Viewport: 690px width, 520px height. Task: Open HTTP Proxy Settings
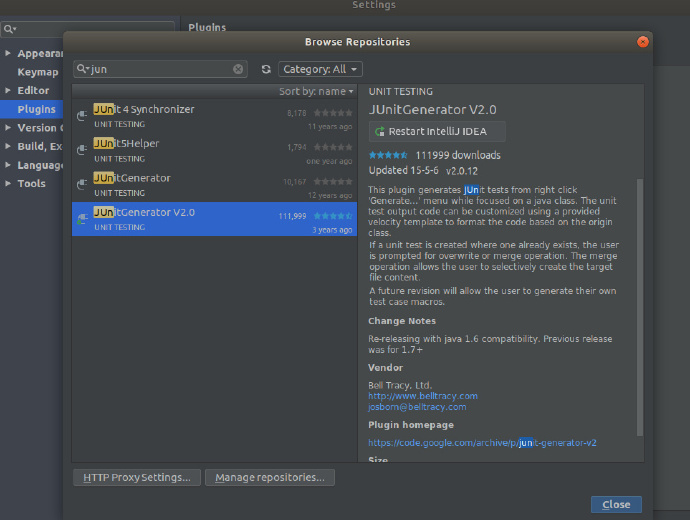click(137, 478)
